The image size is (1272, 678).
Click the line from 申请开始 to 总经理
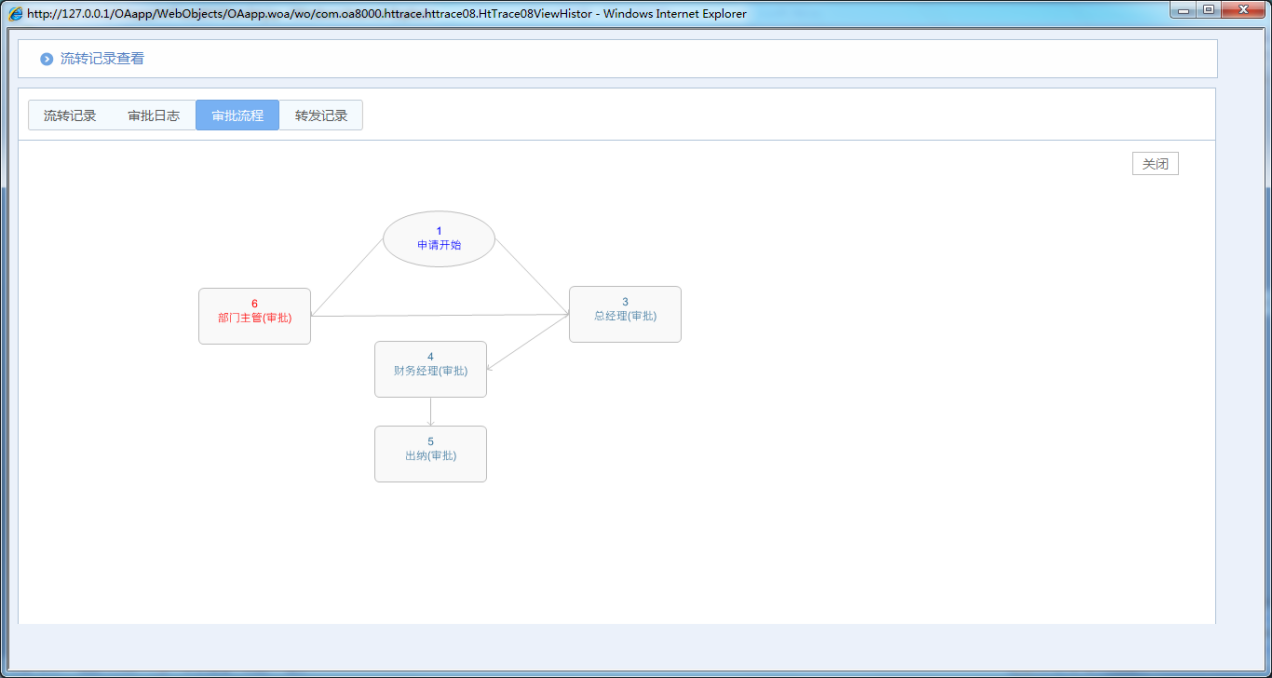pos(532,276)
